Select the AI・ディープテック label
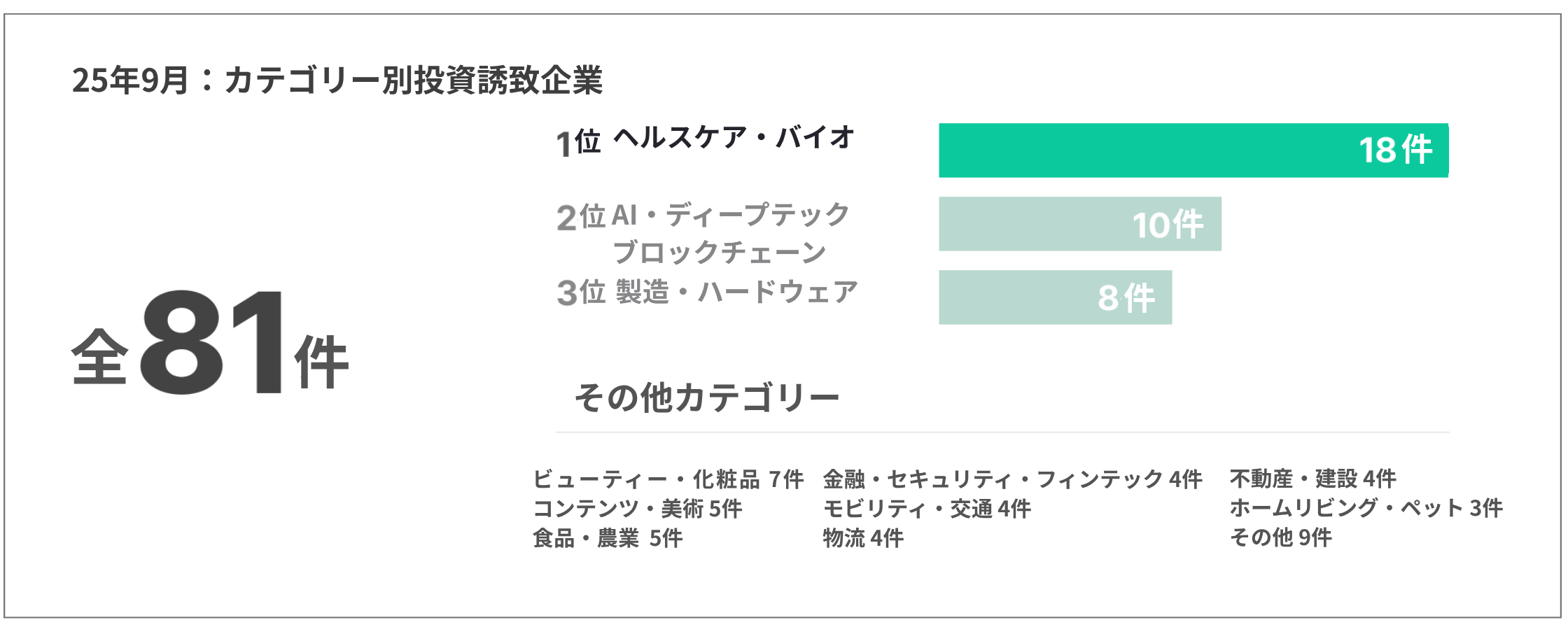Image resolution: width=1568 pixels, height=627 pixels. click(x=730, y=215)
